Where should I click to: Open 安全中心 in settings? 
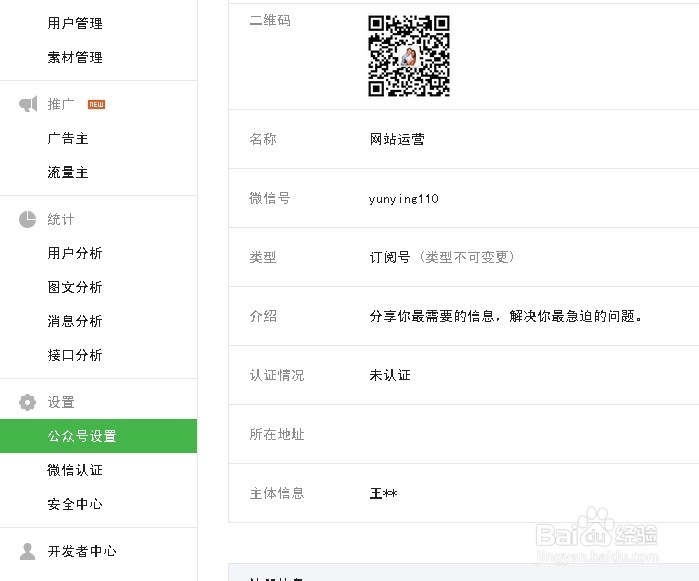pos(75,504)
